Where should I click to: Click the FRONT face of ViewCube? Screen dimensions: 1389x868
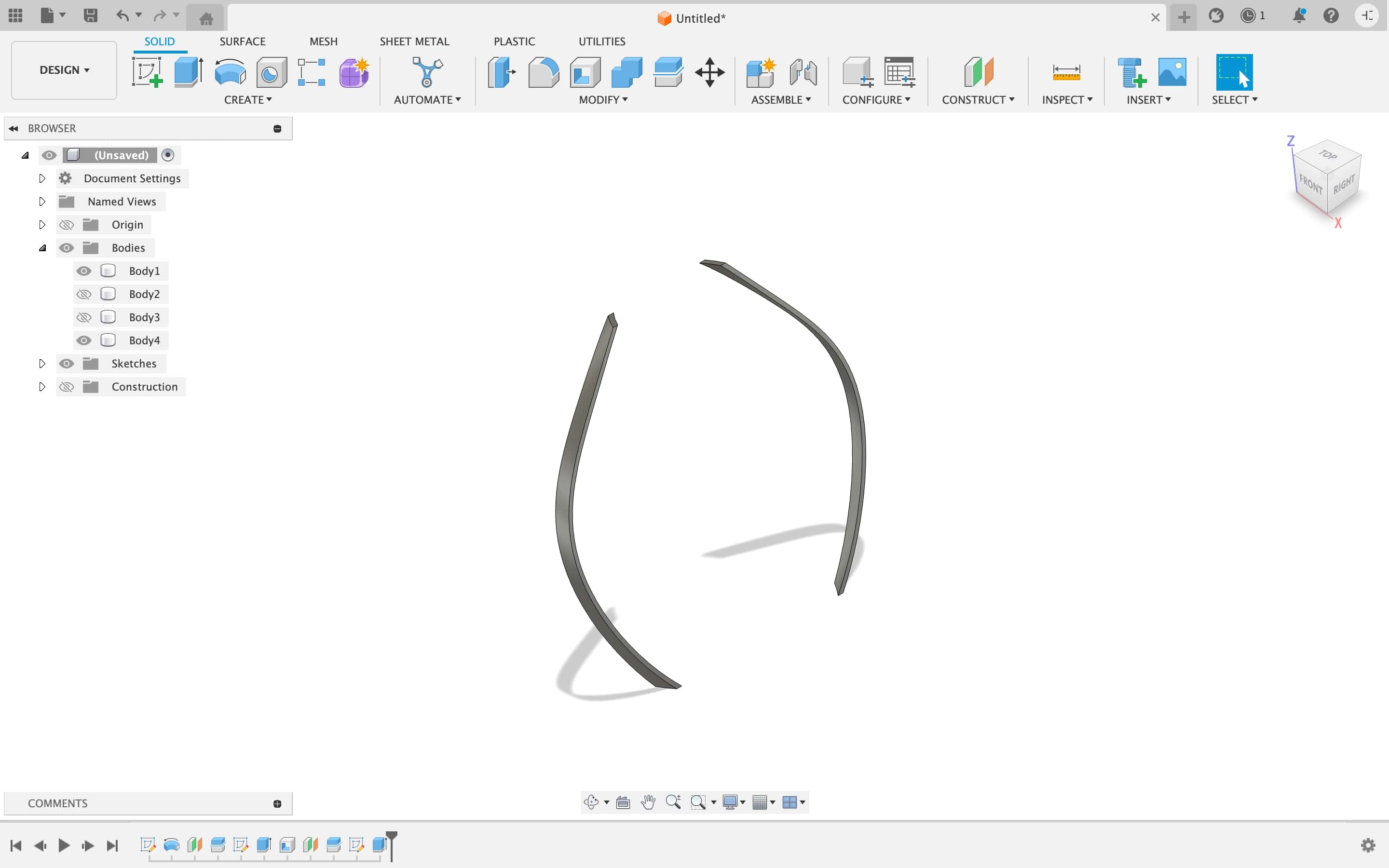tap(1310, 184)
